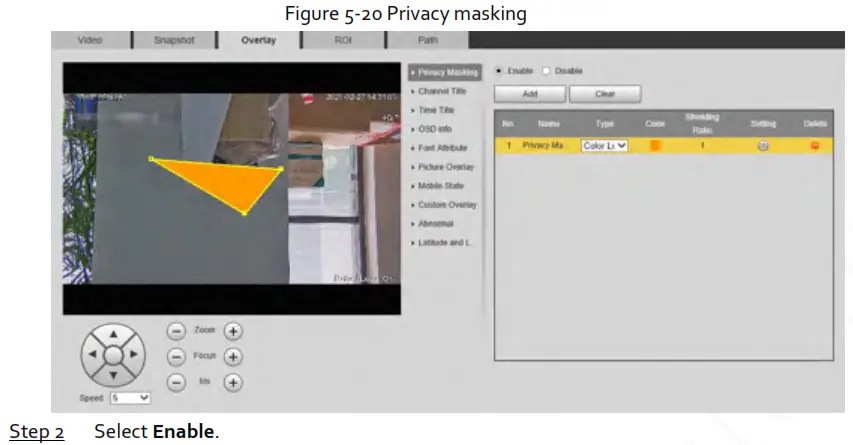Image resolution: width=853 pixels, height=445 pixels.
Task: Click the timestamp overlay in video preview
Action: pos(362,97)
